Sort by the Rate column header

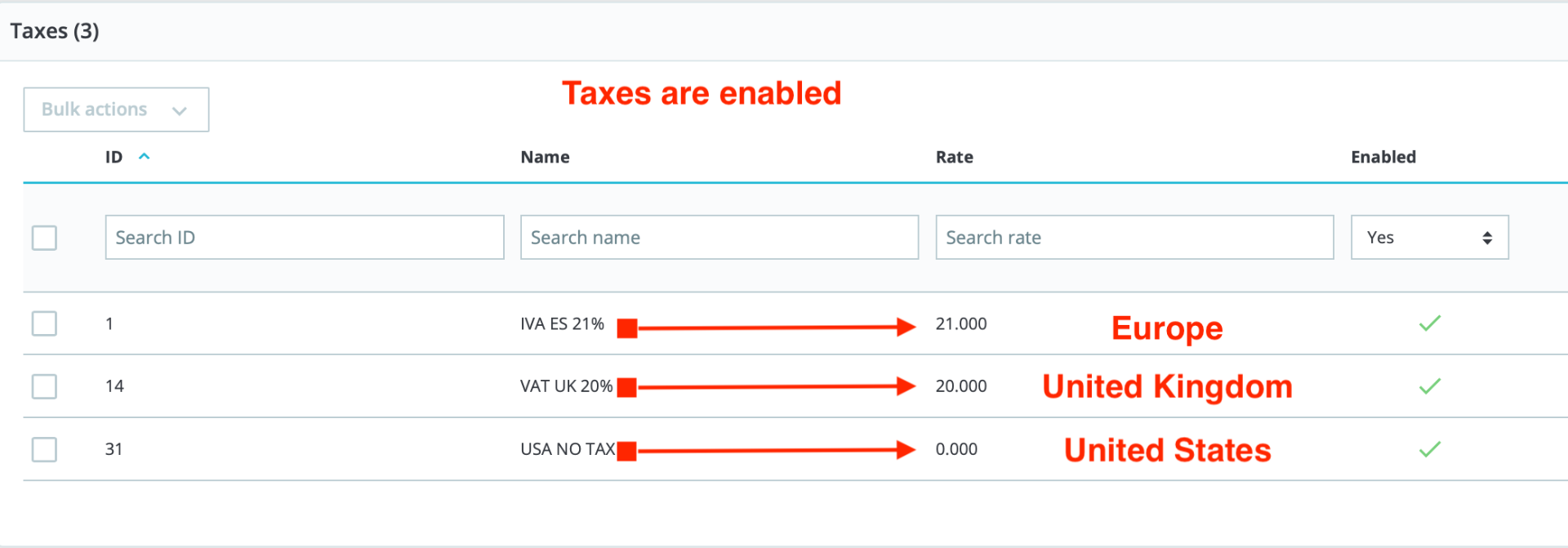click(x=954, y=157)
